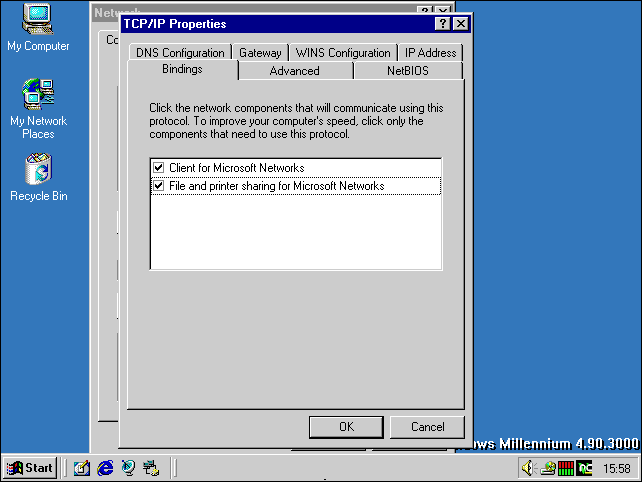
Task: Click the Show Desktop quick launch icon
Action: [x=81, y=468]
